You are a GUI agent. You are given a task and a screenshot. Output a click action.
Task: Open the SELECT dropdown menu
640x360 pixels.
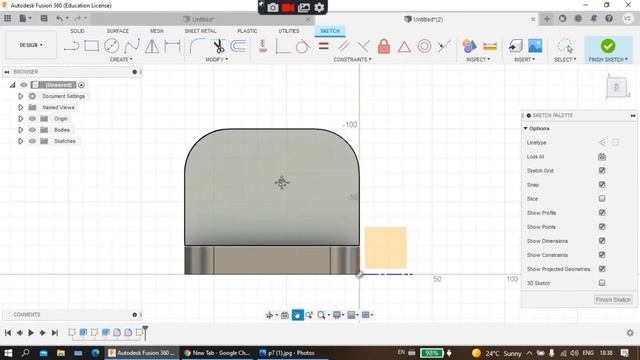pos(565,60)
